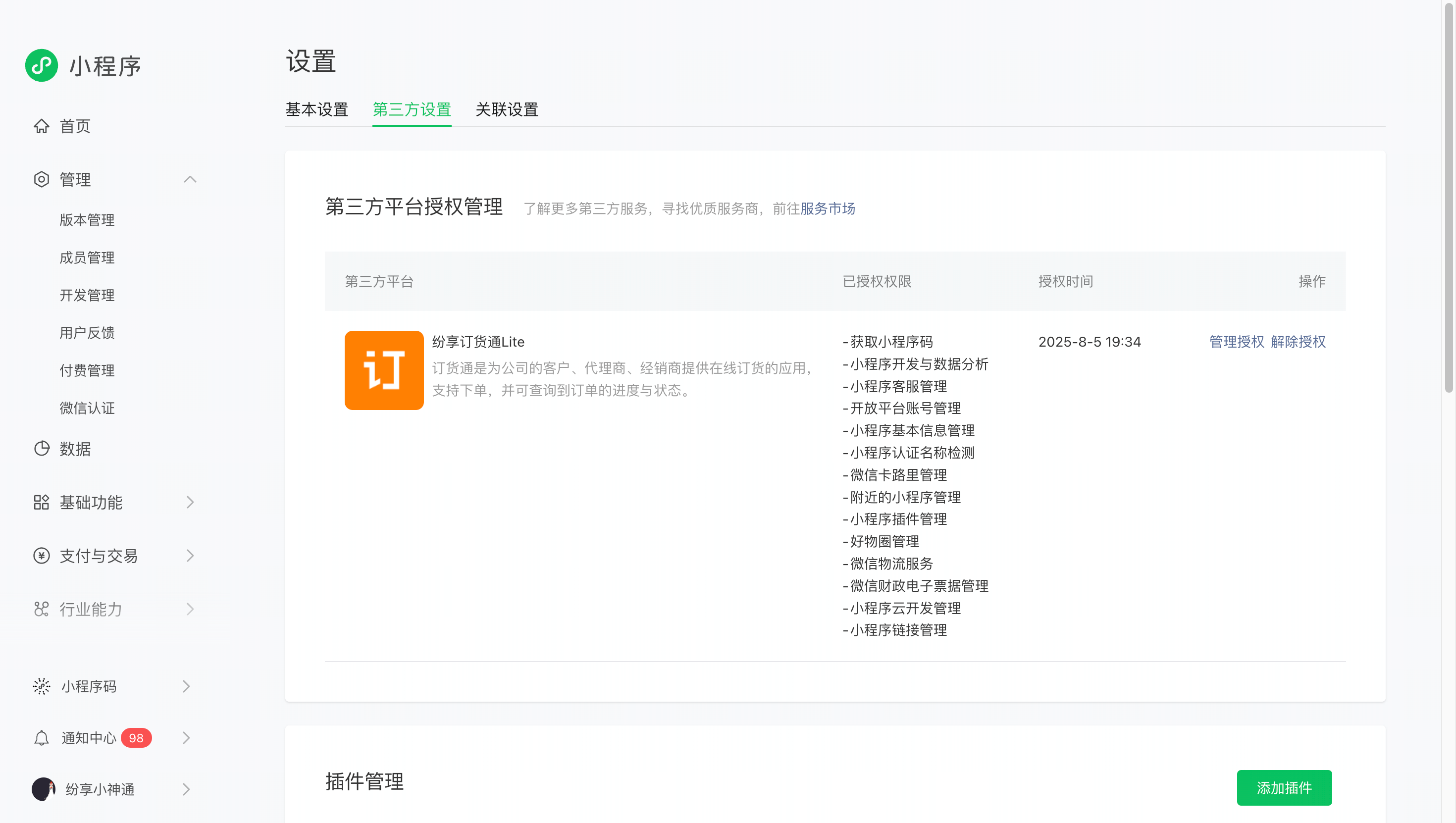Viewport: 1456px width, 823px height.
Task: Click the yen icon for 支付与交易
Action: coord(41,556)
